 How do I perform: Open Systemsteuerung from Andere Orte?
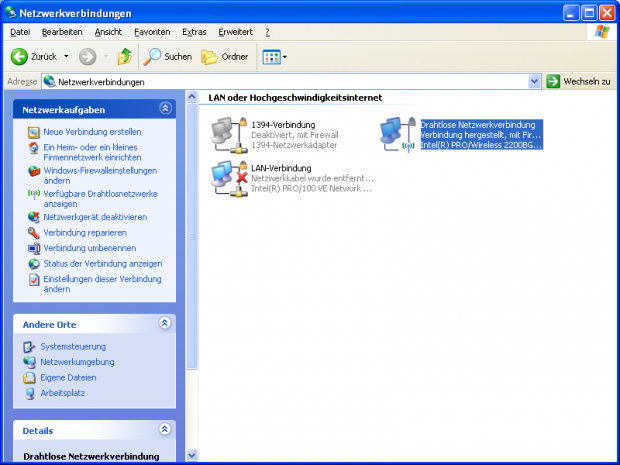click(x=73, y=347)
